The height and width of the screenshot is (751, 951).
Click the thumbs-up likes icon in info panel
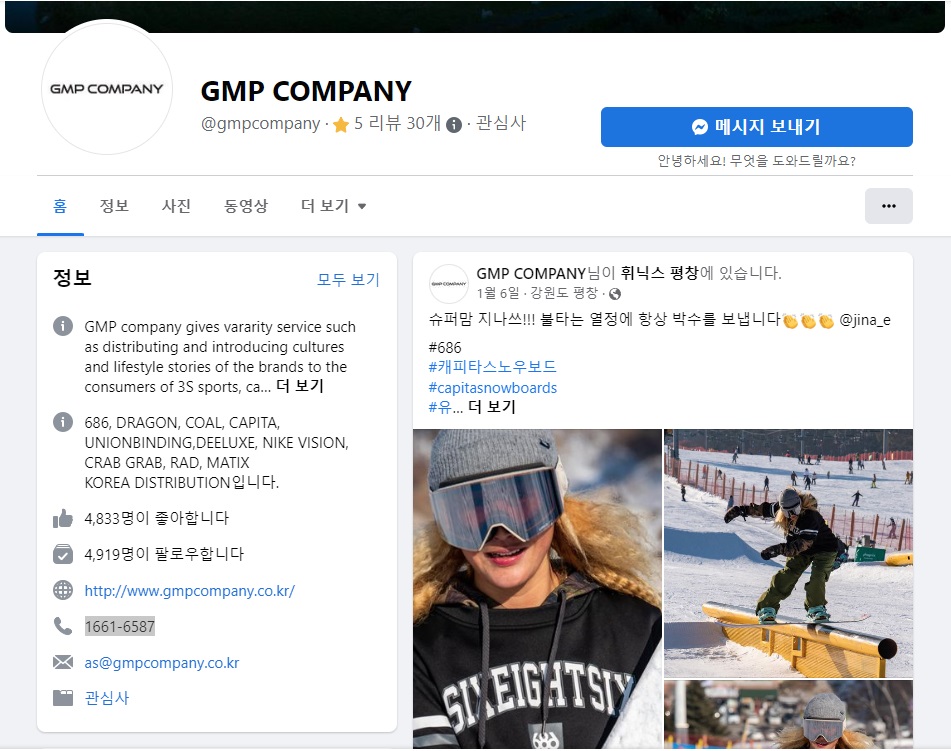[63, 518]
